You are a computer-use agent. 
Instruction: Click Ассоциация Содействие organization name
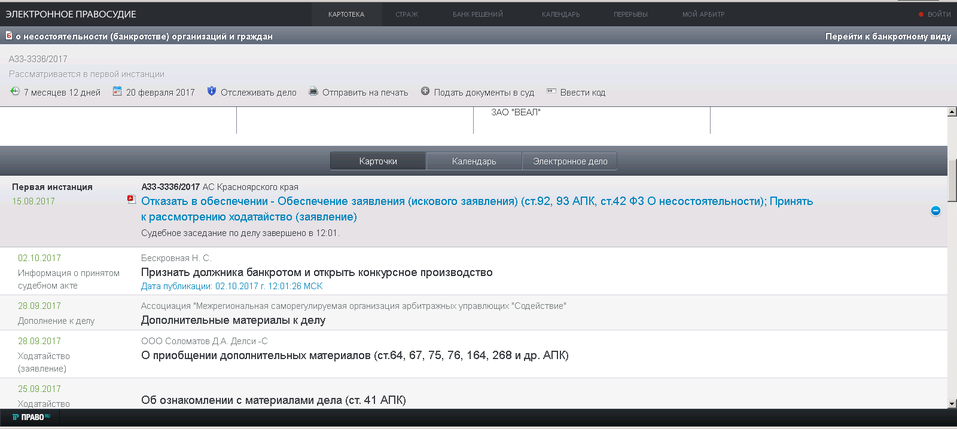(x=353, y=306)
